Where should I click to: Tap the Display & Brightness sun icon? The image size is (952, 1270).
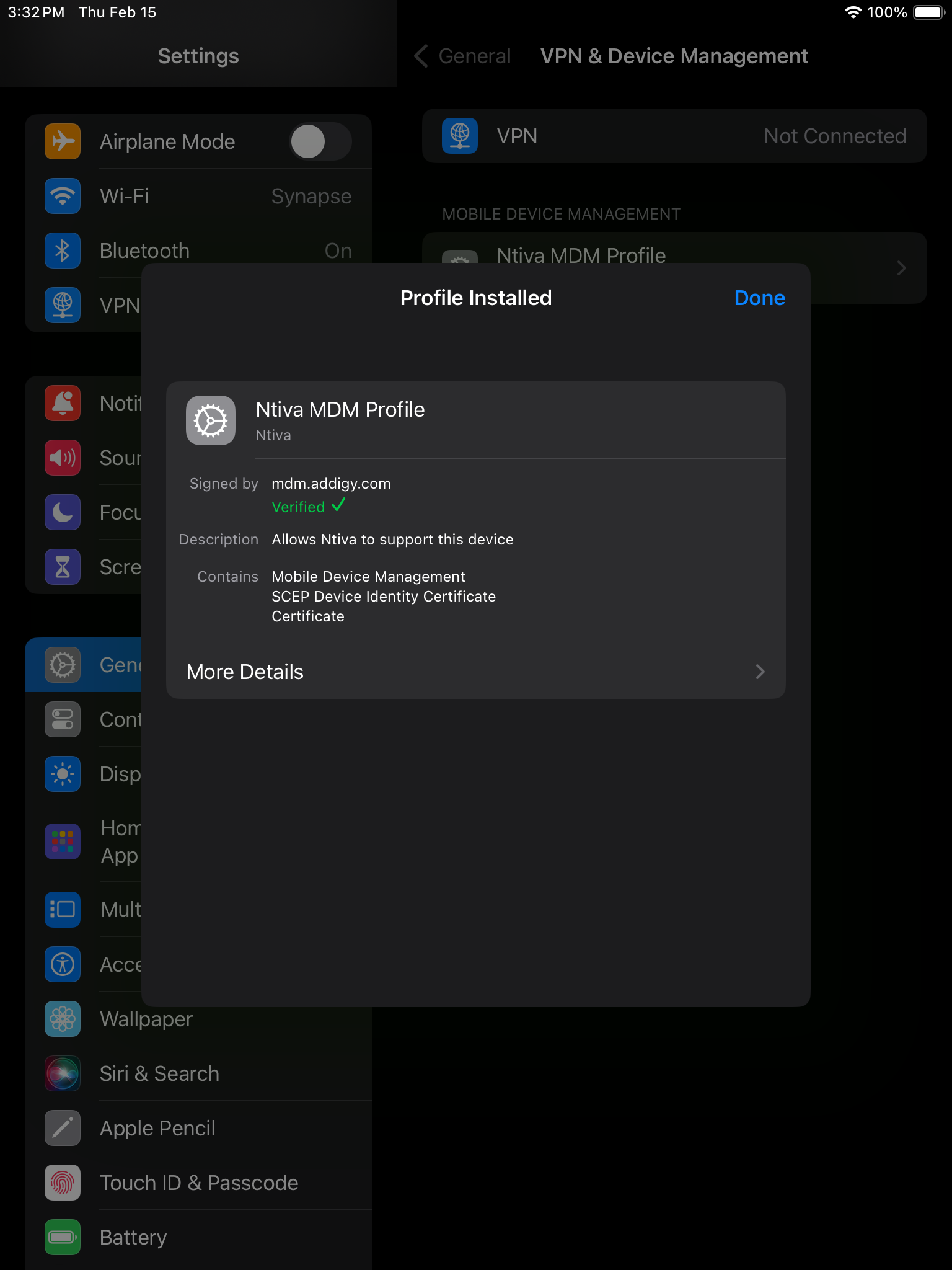pyautogui.click(x=63, y=774)
